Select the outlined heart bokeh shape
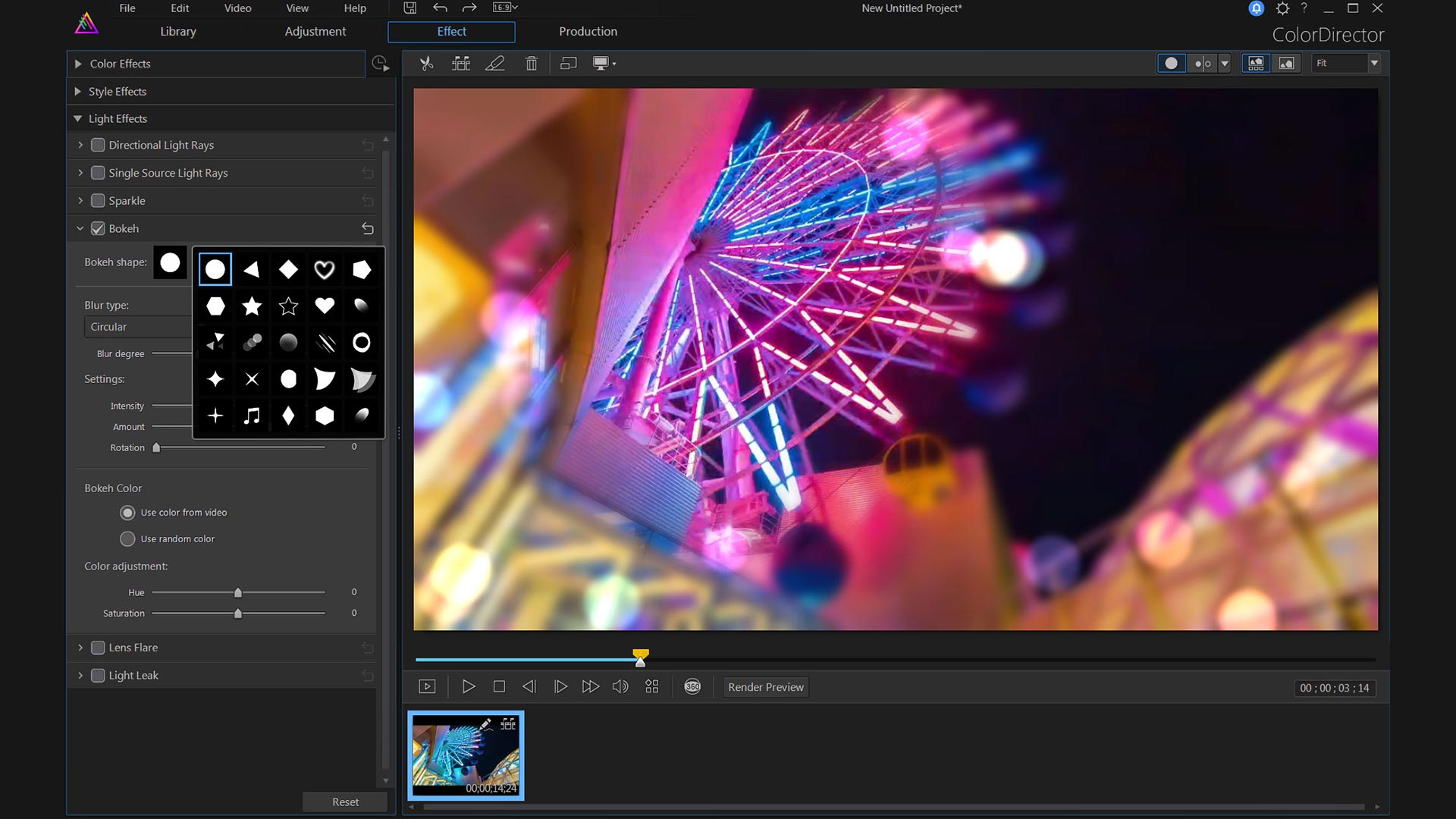Image resolution: width=1456 pixels, height=819 pixels. click(325, 269)
